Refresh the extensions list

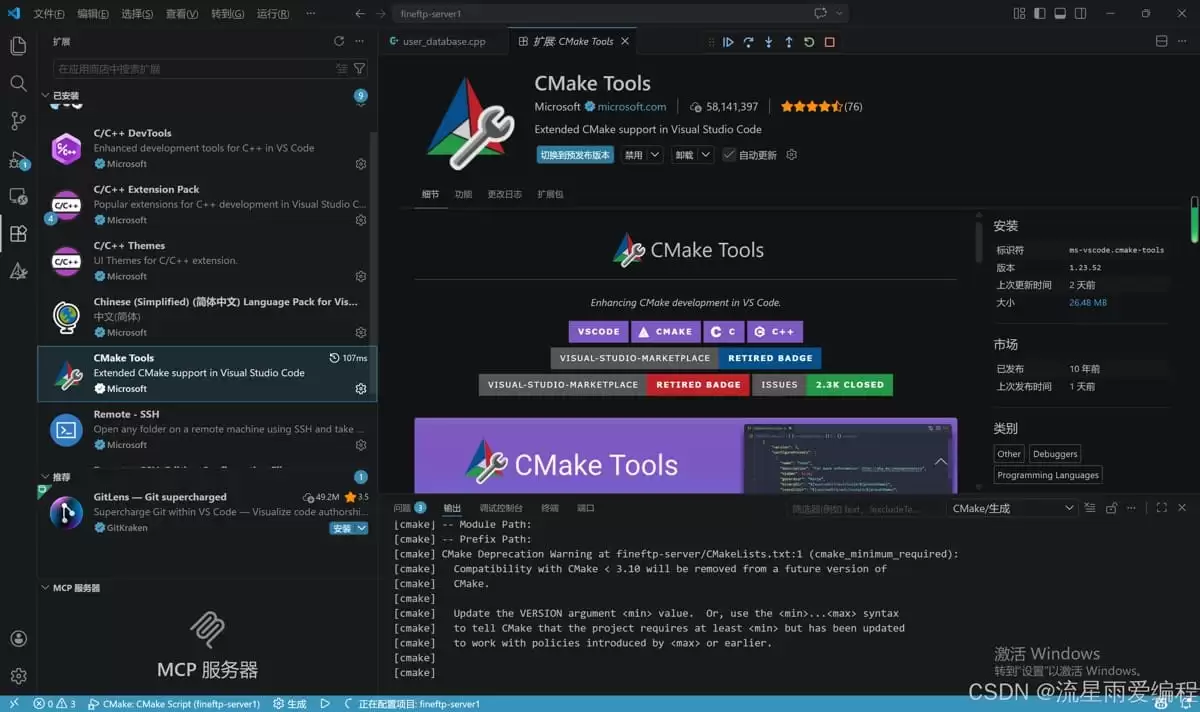pos(339,41)
